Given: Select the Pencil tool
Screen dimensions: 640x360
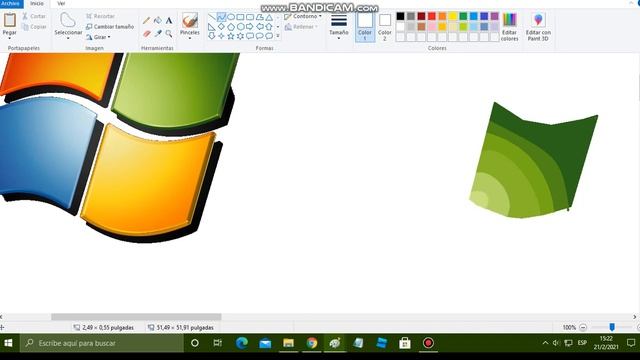Looking at the screenshot, I should 147,20.
